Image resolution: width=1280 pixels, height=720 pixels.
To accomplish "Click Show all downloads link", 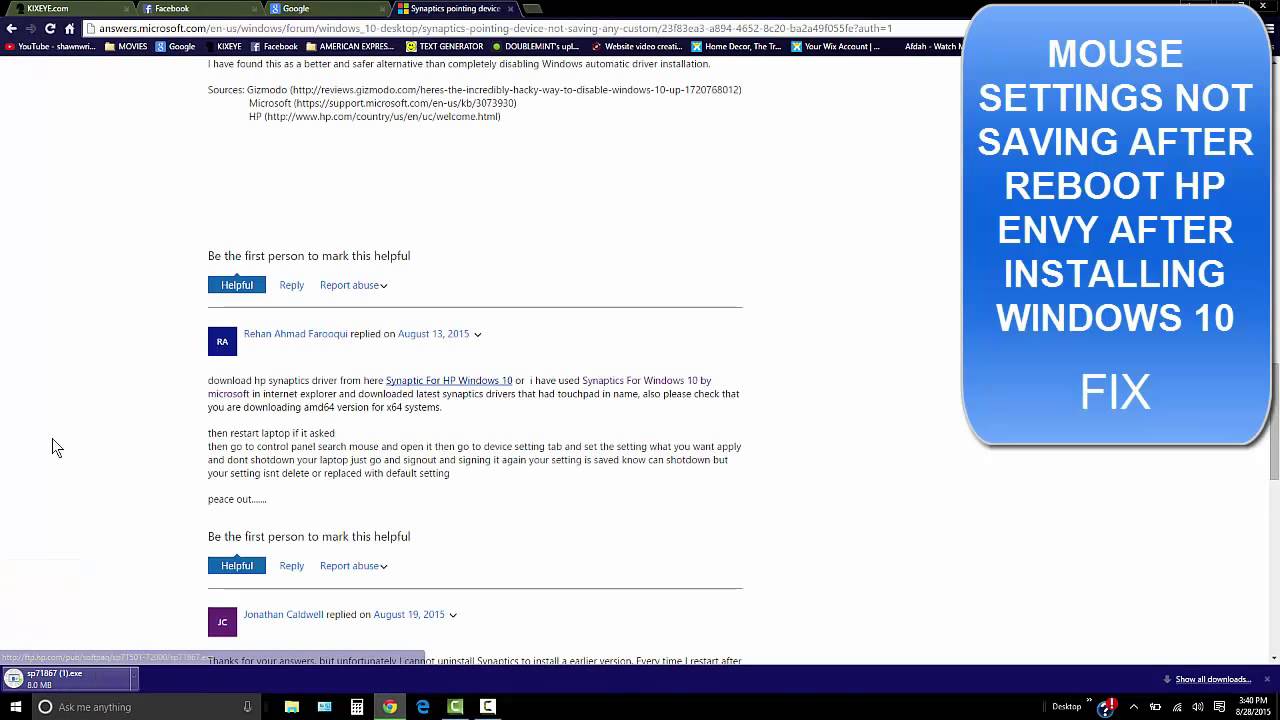I will pyautogui.click(x=1213, y=680).
